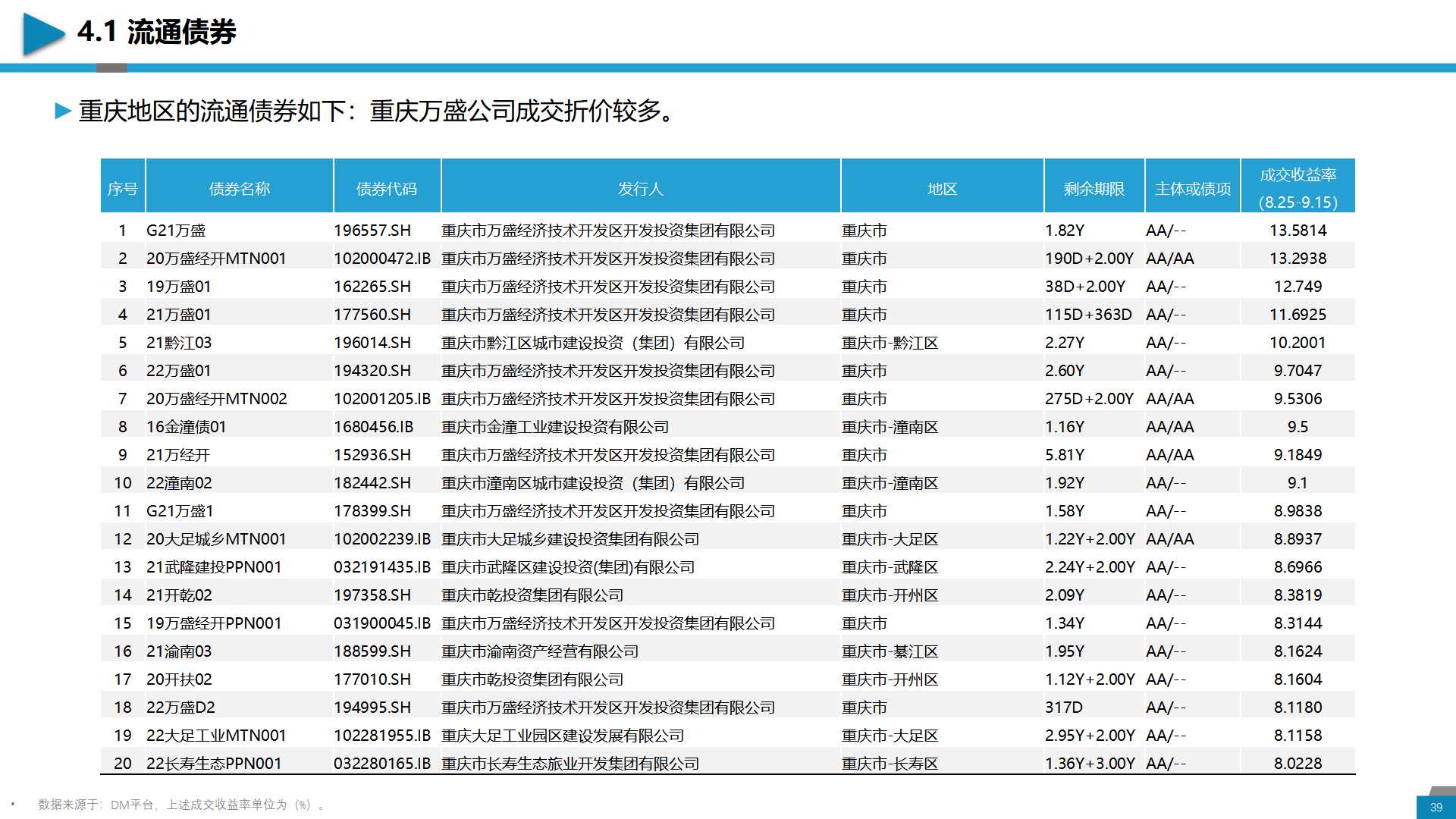
Task: Click yield value 8.9838
Action: coord(1298,511)
